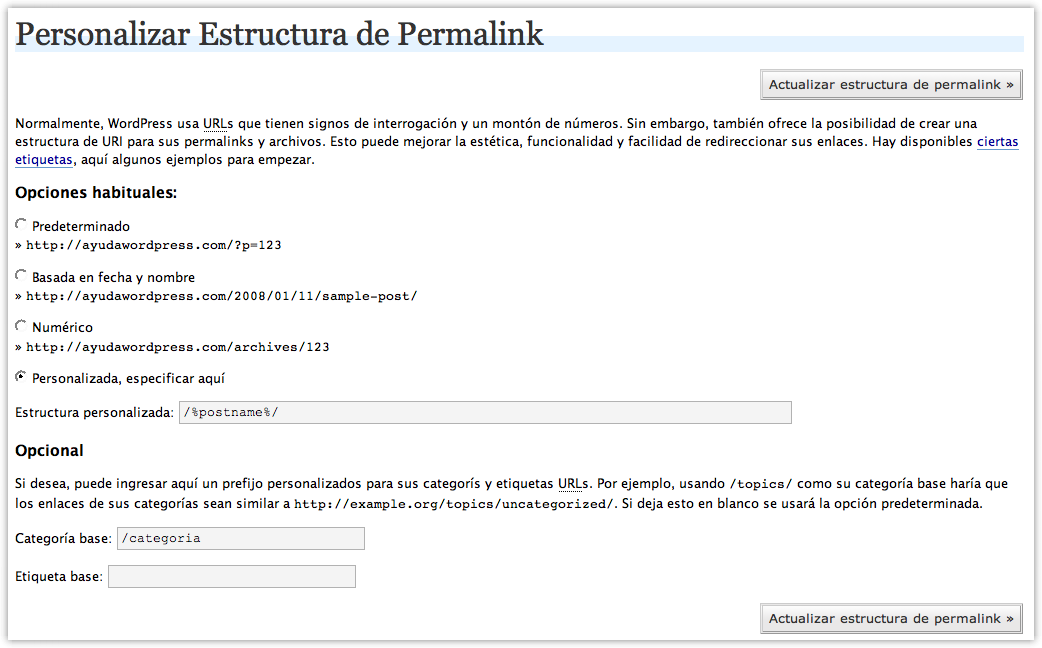Click the Opciones habituales heading

96,193
